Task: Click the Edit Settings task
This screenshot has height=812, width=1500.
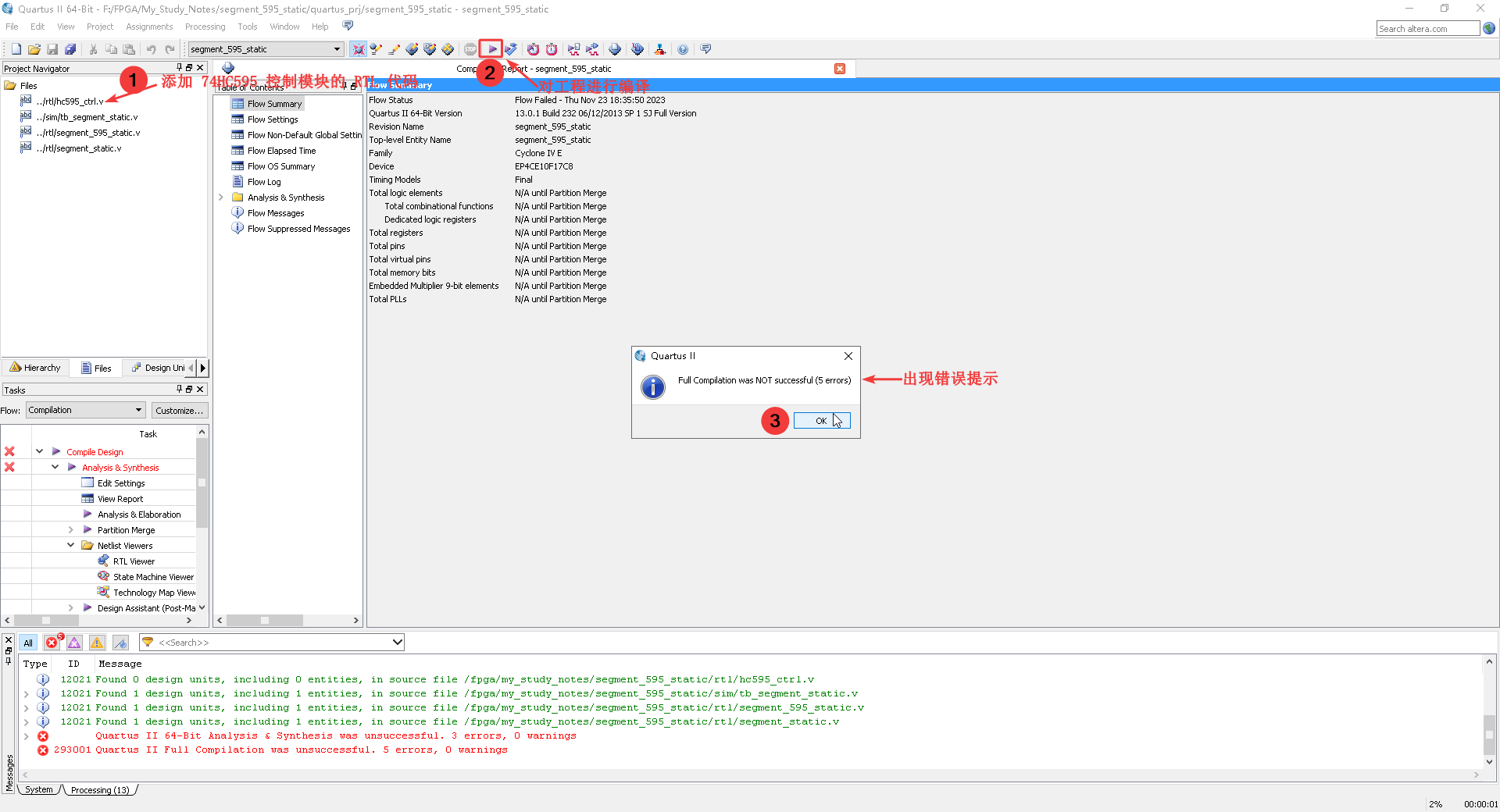Action: tap(121, 483)
